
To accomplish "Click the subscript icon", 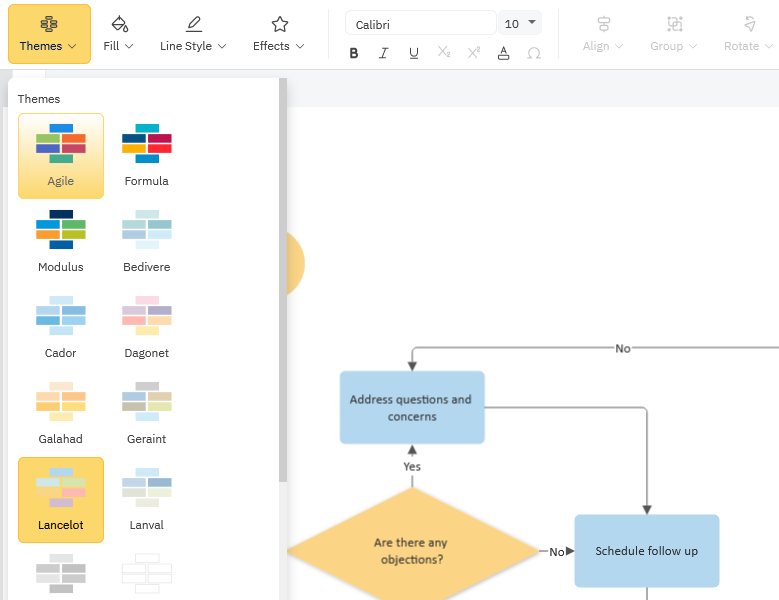I will (444, 53).
